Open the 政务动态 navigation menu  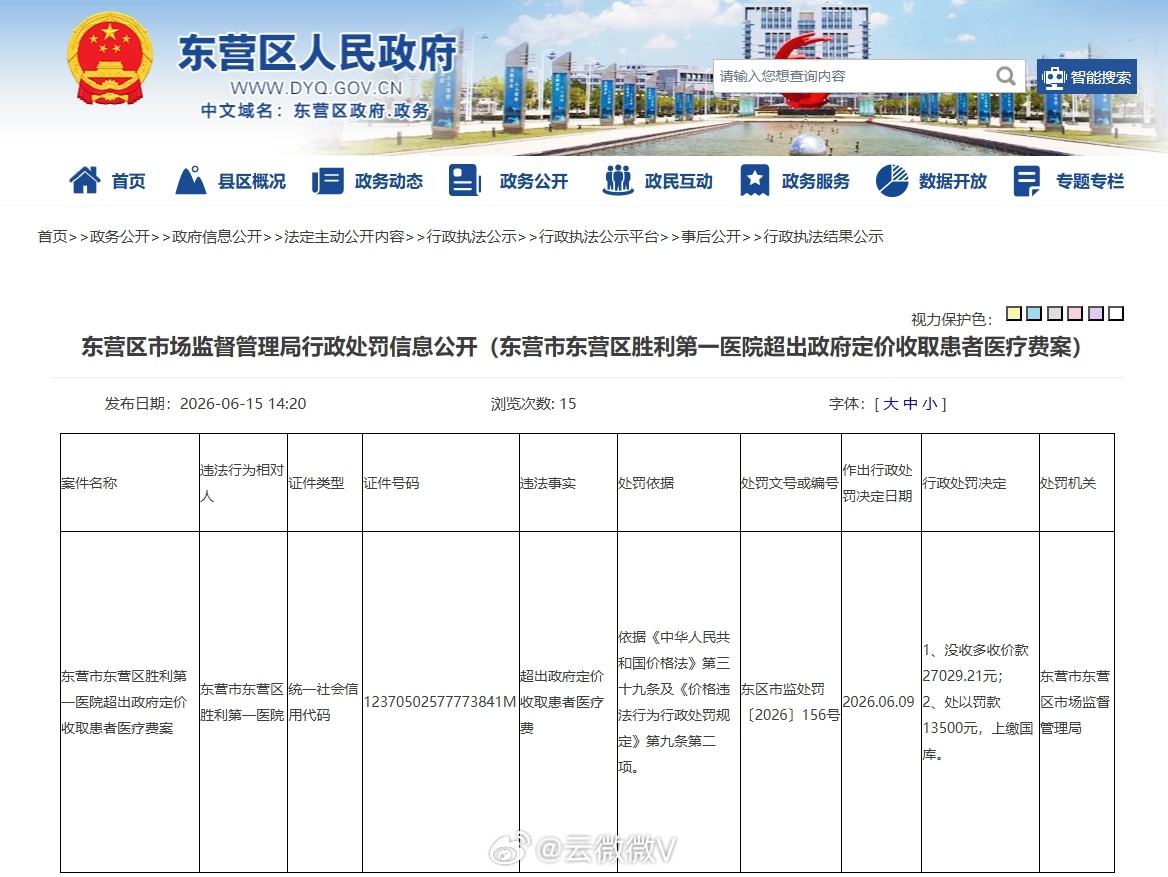click(389, 181)
